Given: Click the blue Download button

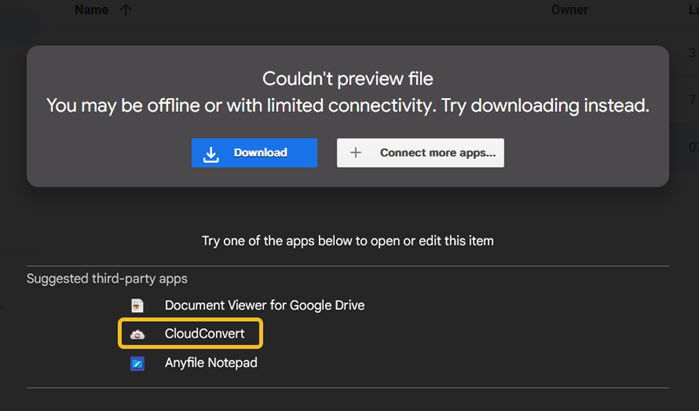Looking at the screenshot, I should click(x=254, y=153).
